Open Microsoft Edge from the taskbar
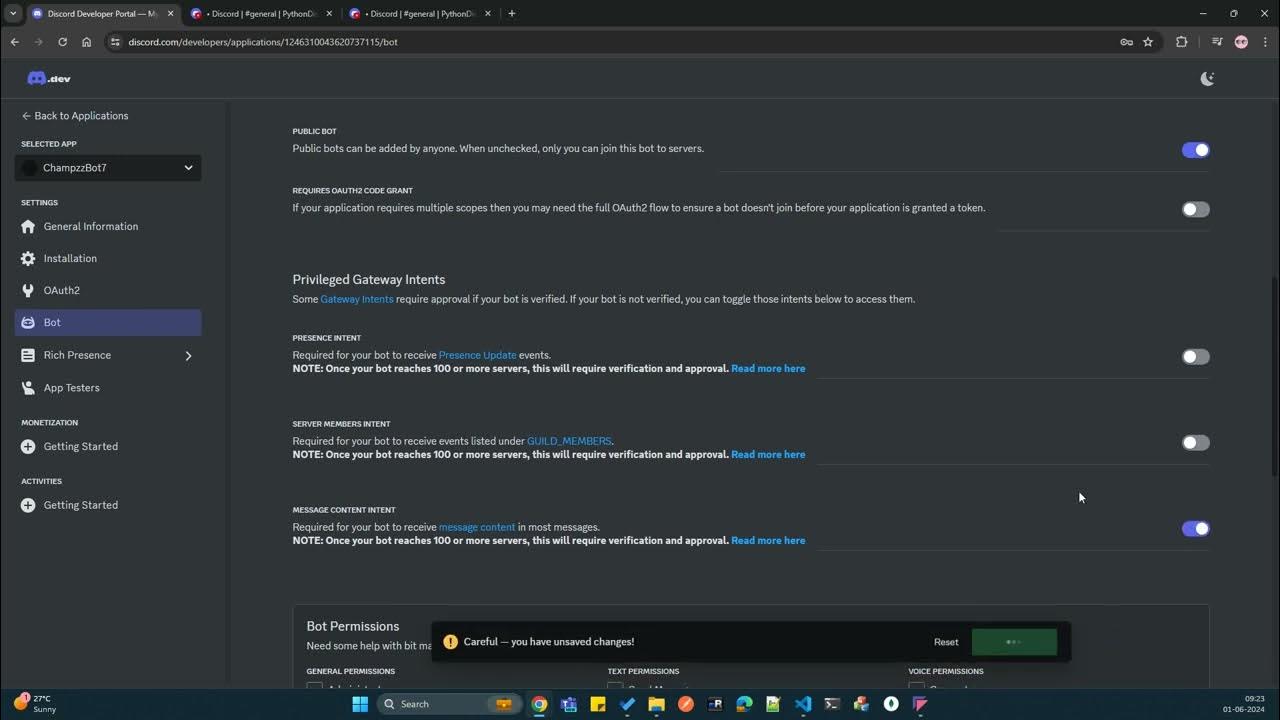 pos(744,704)
